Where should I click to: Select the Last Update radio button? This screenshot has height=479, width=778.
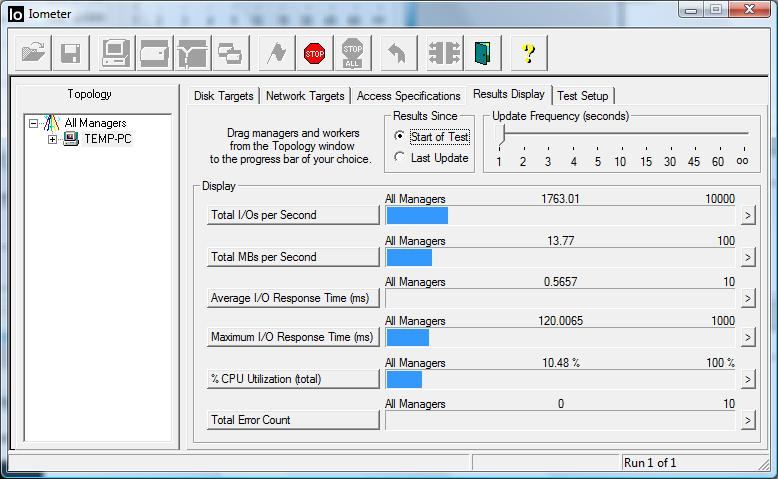coord(399,157)
